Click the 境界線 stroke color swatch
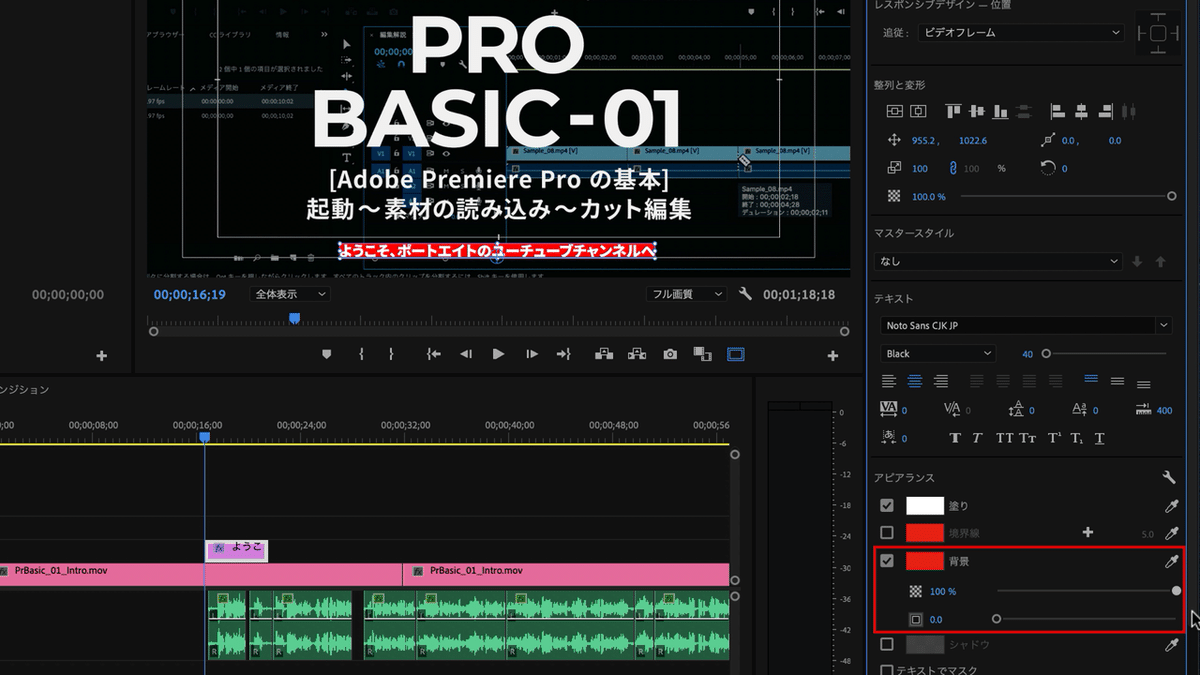This screenshot has height=675, width=1200. pos(925,533)
